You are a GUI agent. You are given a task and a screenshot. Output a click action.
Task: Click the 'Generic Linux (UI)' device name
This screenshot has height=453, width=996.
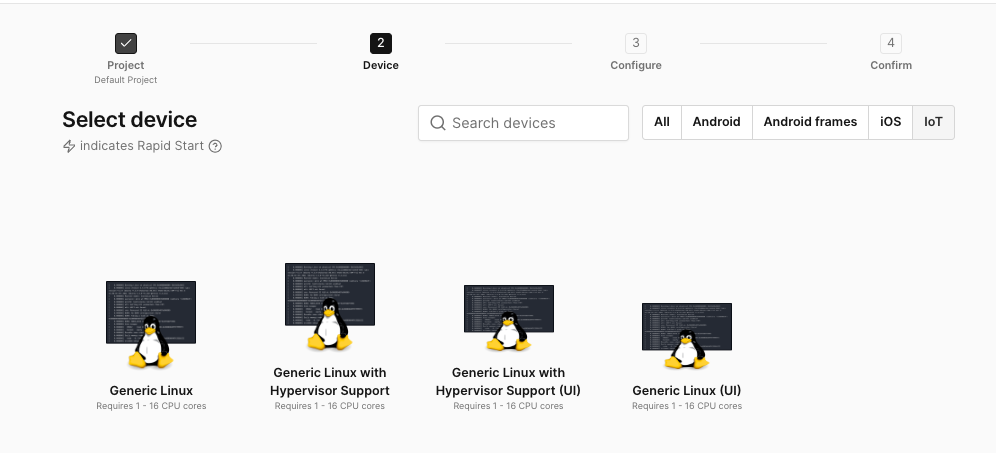(x=687, y=391)
